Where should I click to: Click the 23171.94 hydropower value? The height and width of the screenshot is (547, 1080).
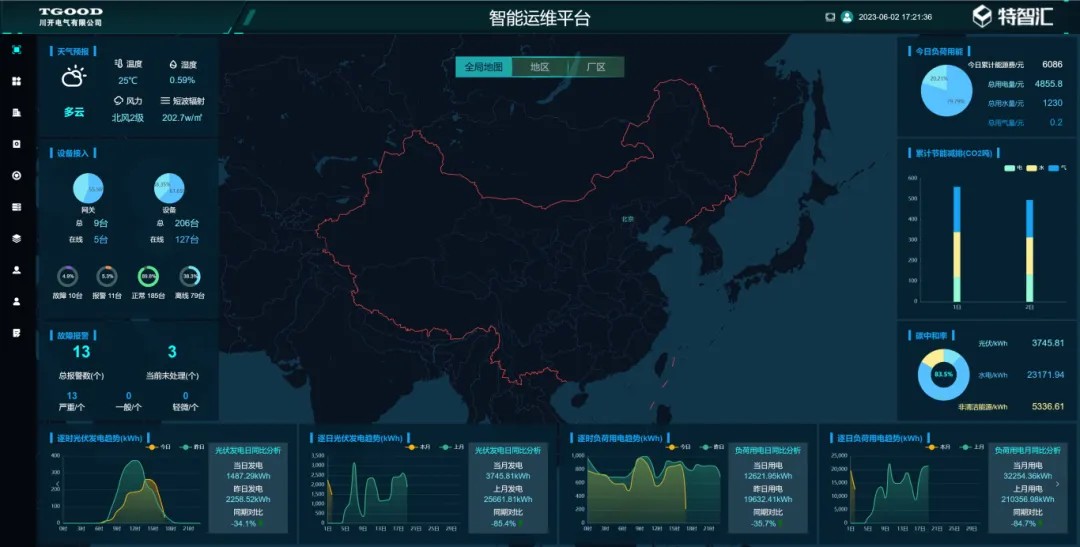coord(1045,375)
